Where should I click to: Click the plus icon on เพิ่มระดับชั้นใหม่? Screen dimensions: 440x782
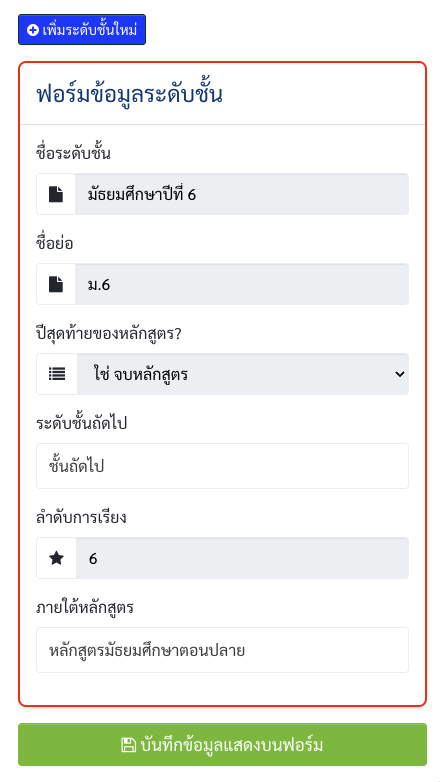[32, 30]
